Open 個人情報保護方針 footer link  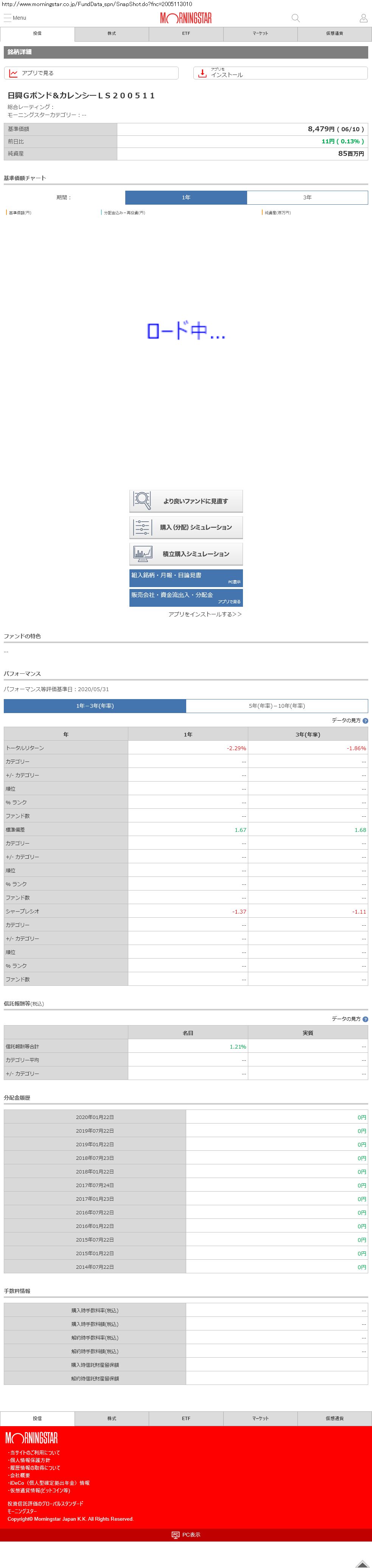click(x=30, y=1460)
